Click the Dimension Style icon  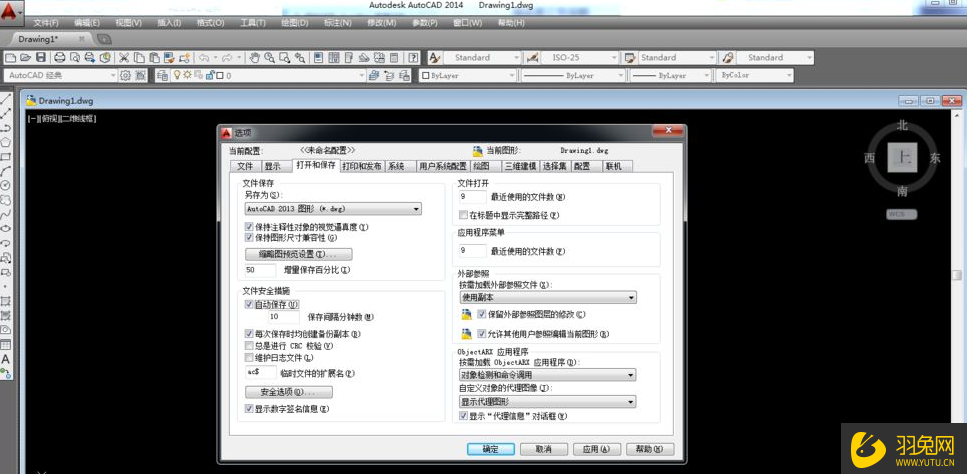[532, 58]
